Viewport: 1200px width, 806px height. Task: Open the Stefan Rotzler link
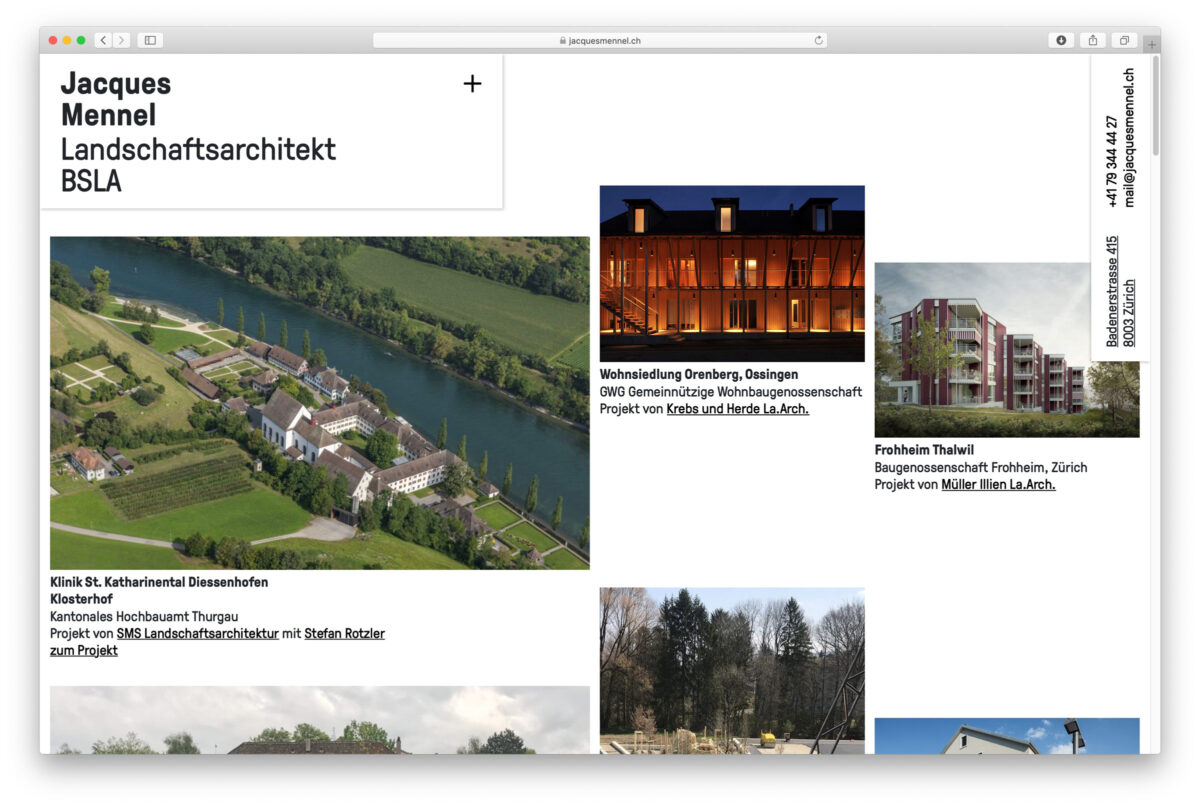344,633
